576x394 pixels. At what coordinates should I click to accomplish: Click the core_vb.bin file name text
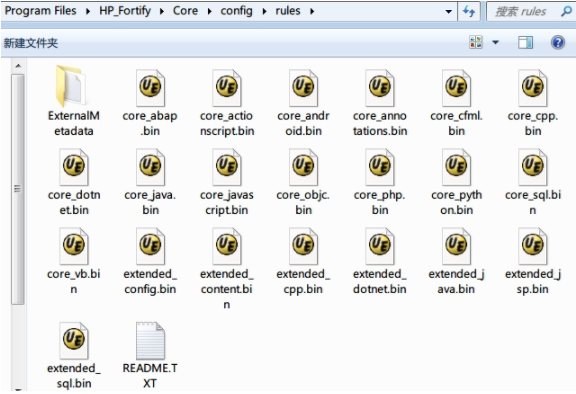click(74, 281)
